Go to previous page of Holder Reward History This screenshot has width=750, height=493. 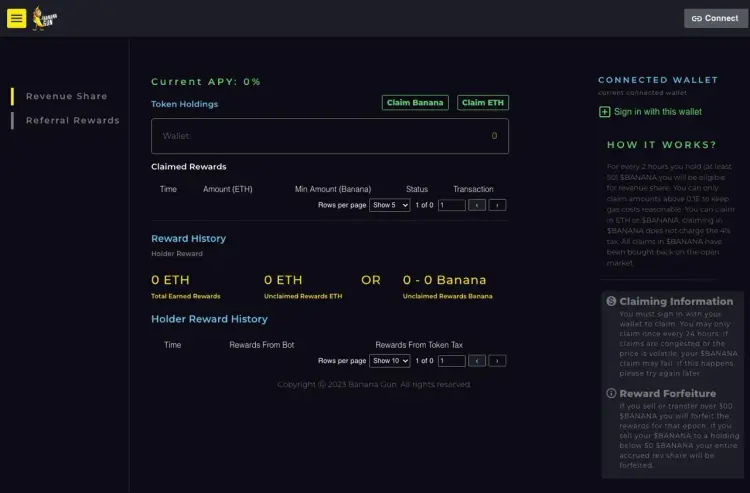coord(477,361)
